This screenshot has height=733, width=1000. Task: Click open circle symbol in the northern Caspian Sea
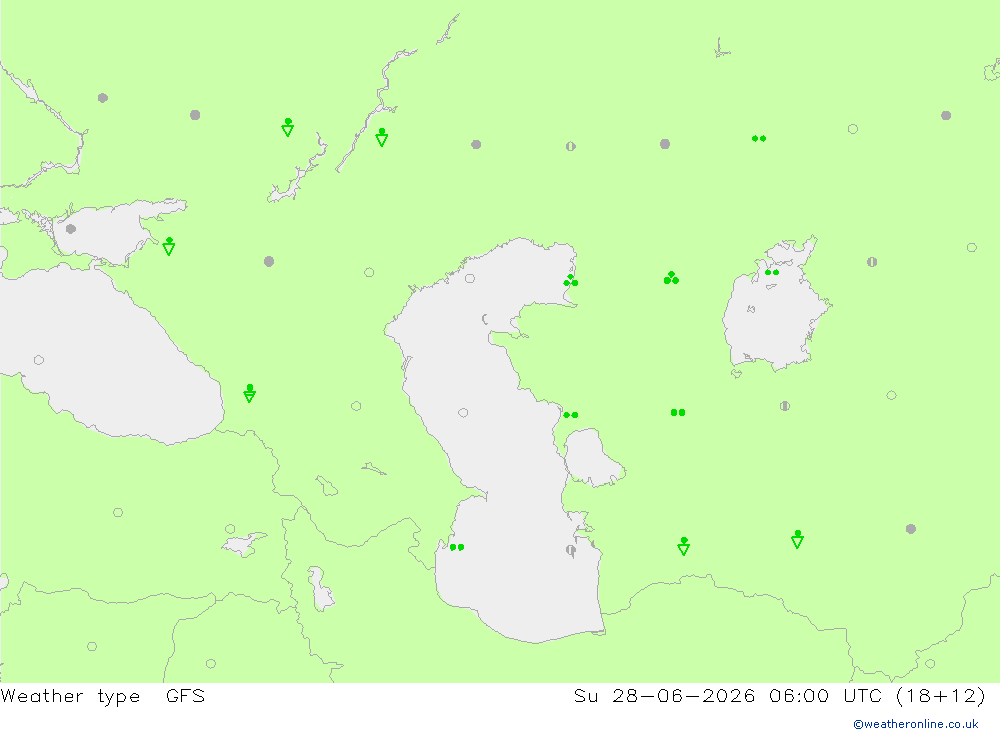click(470, 278)
